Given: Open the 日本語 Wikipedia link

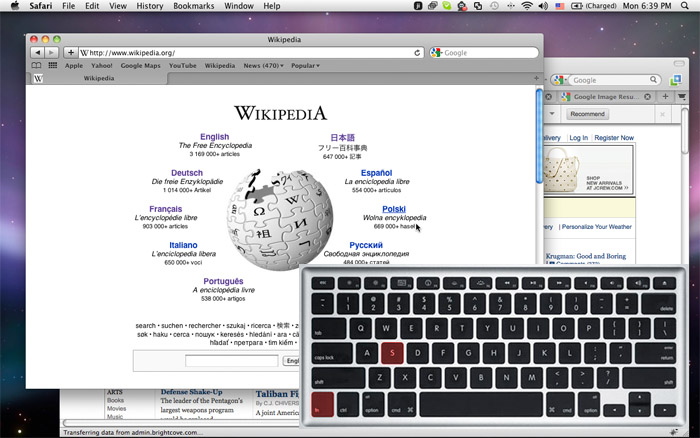Looking at the screenshot, I should point(342,138).
